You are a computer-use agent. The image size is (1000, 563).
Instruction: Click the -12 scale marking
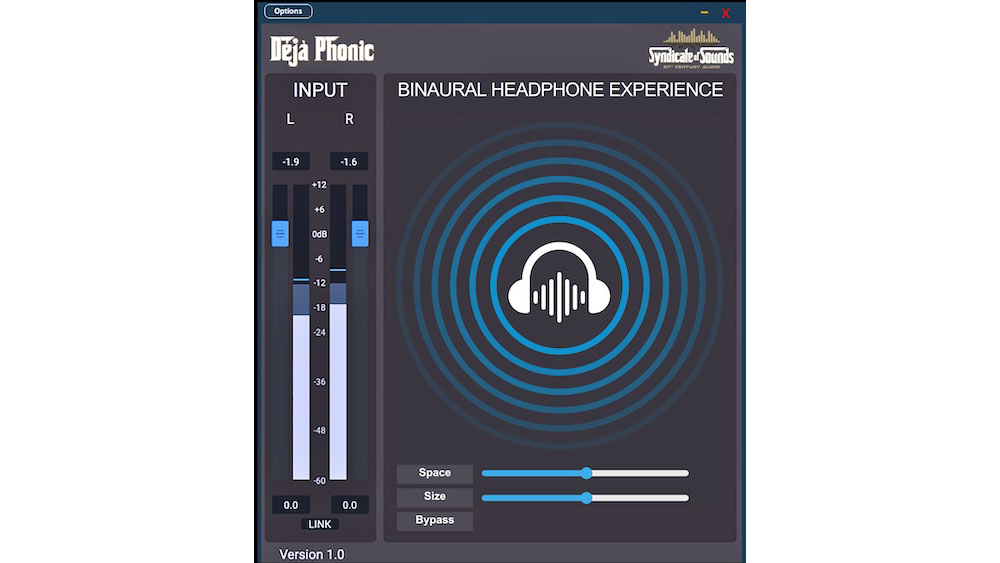(x=320, y=282)
